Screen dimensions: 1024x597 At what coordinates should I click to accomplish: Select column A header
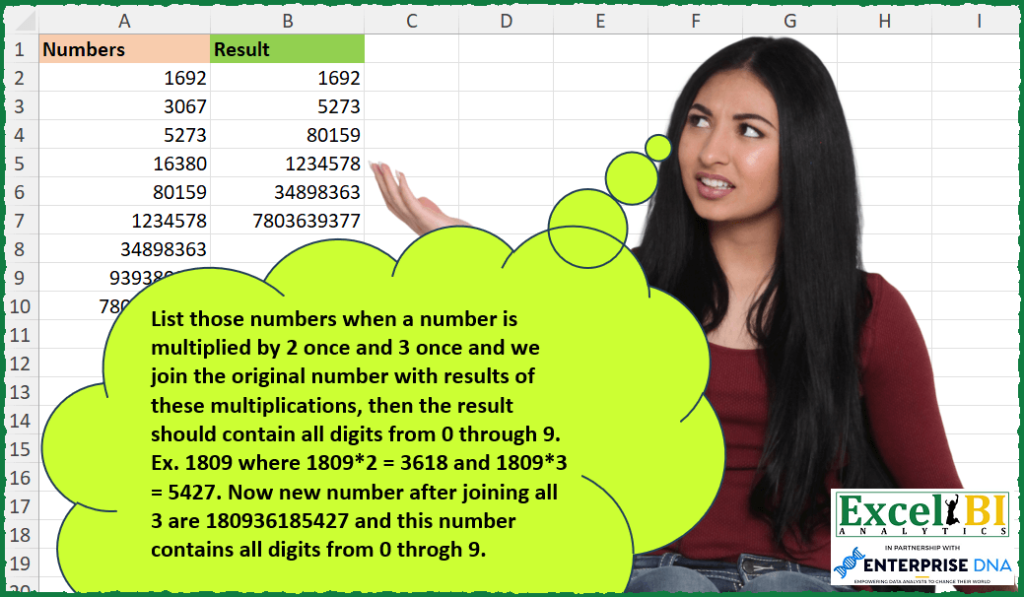point(124,20)
